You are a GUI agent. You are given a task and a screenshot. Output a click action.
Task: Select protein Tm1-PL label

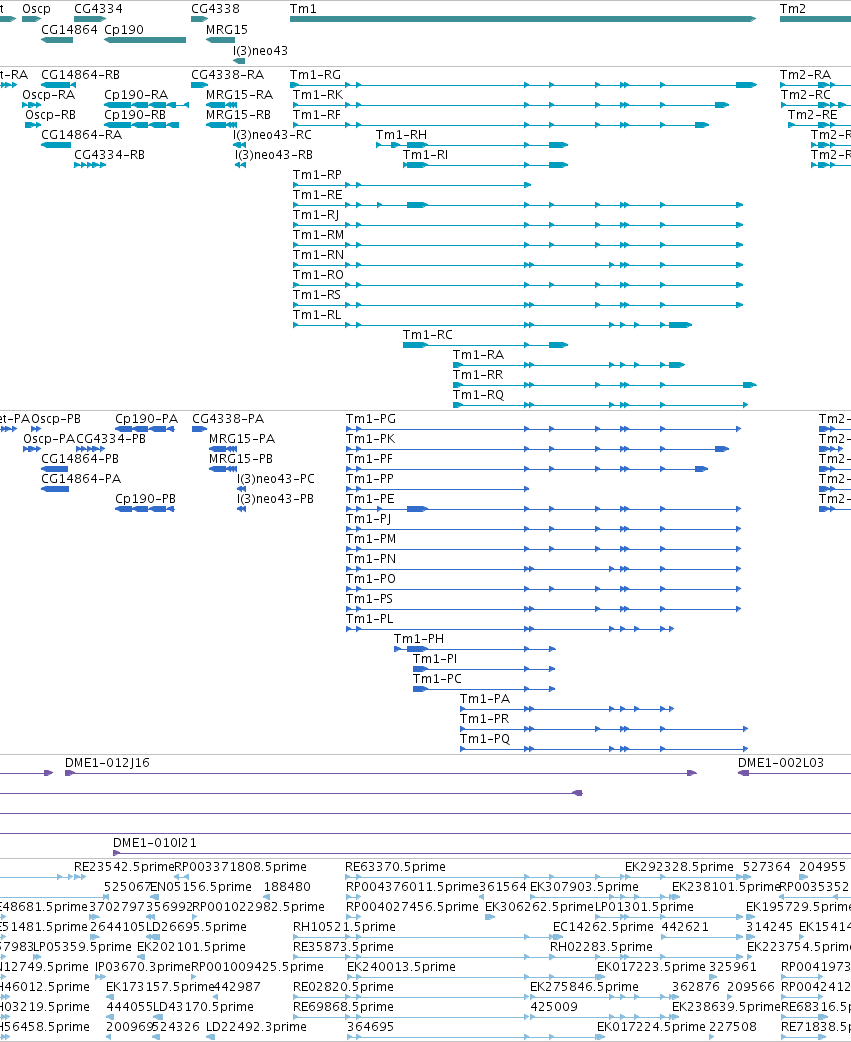point(370,618)
